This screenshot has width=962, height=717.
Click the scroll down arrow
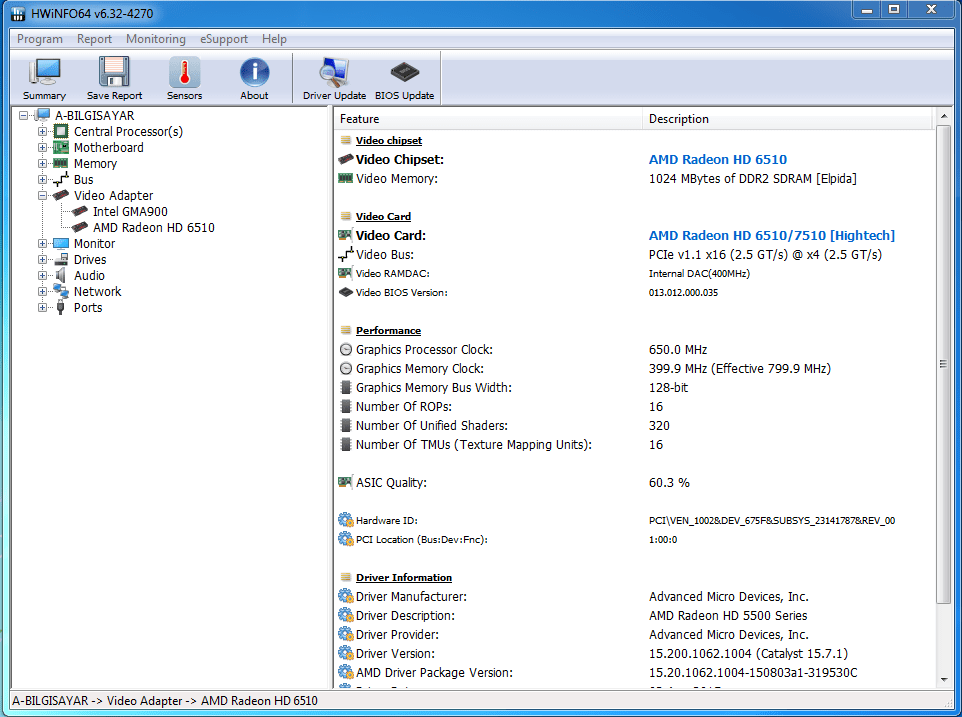coord(944,680)
